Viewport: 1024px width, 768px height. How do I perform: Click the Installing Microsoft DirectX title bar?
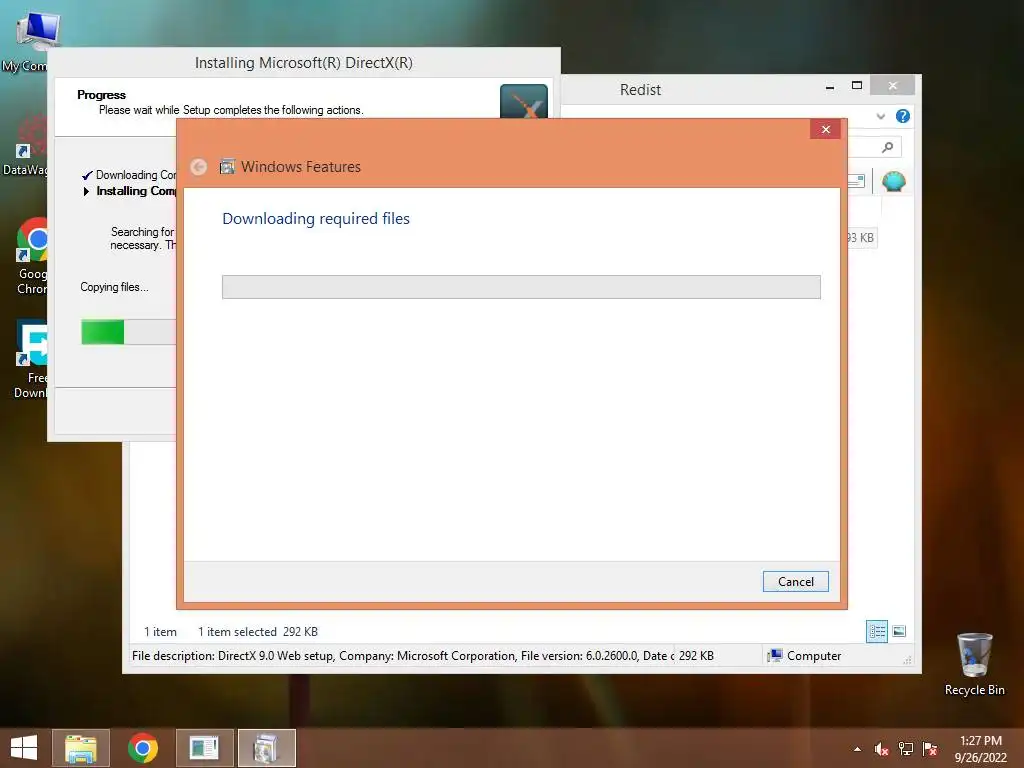(304, 63)
